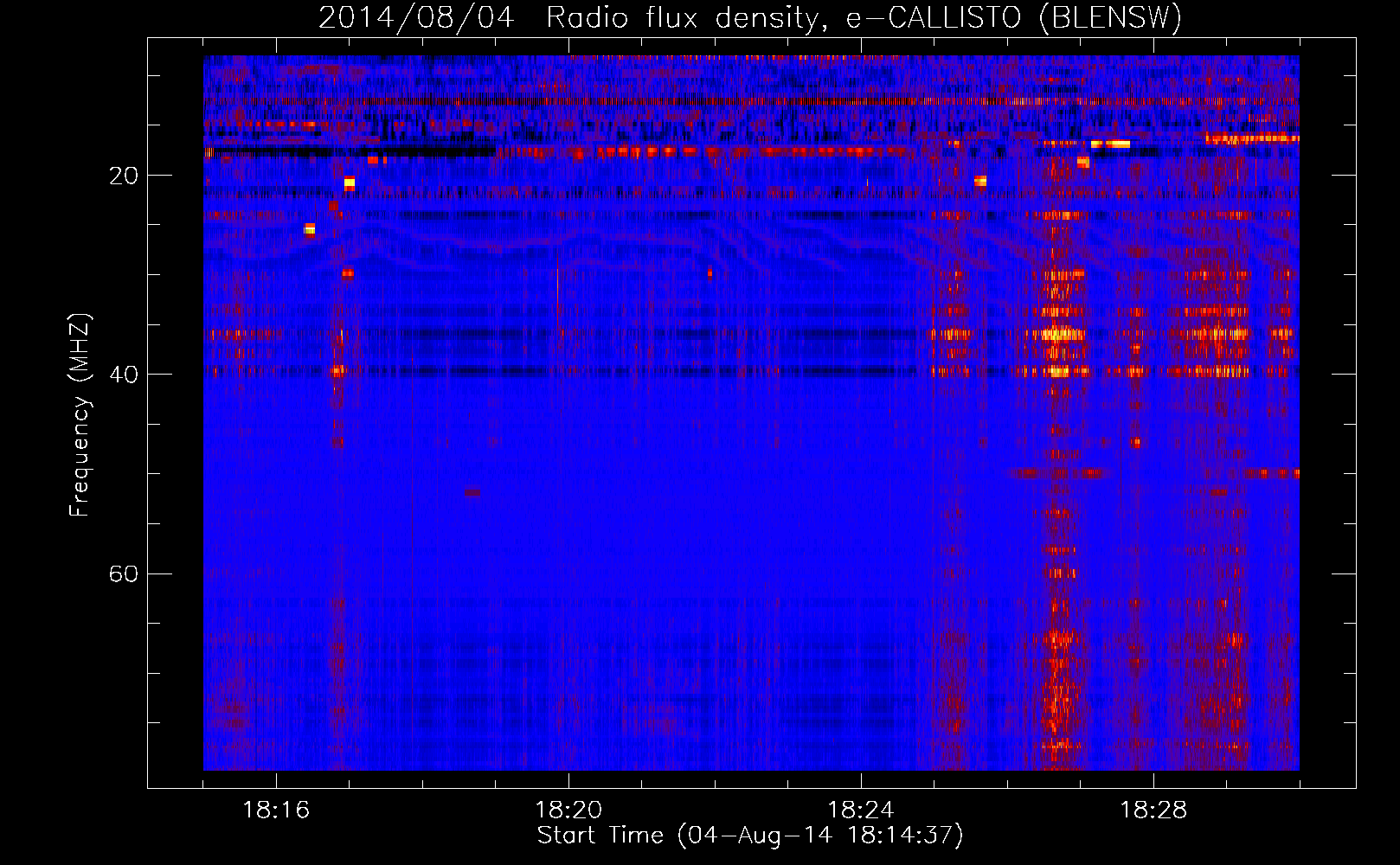Click the "18:16" time tick label

[276, 810]
